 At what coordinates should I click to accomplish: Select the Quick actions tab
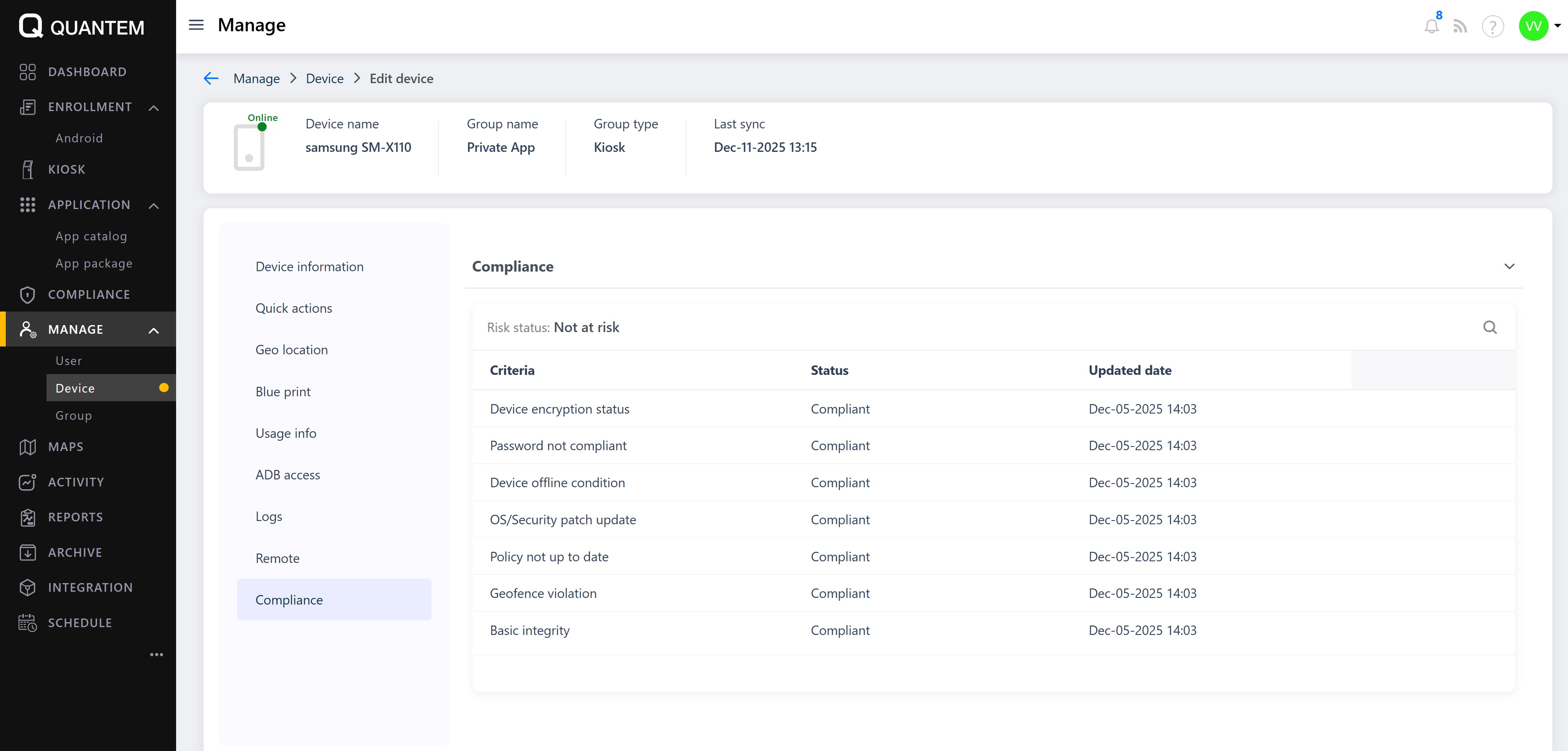pos(293,308)
